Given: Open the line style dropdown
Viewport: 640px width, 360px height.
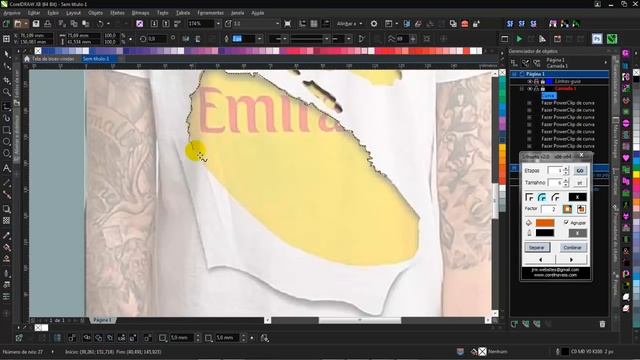Looking at the screenshot, I should tap(326, 39).
